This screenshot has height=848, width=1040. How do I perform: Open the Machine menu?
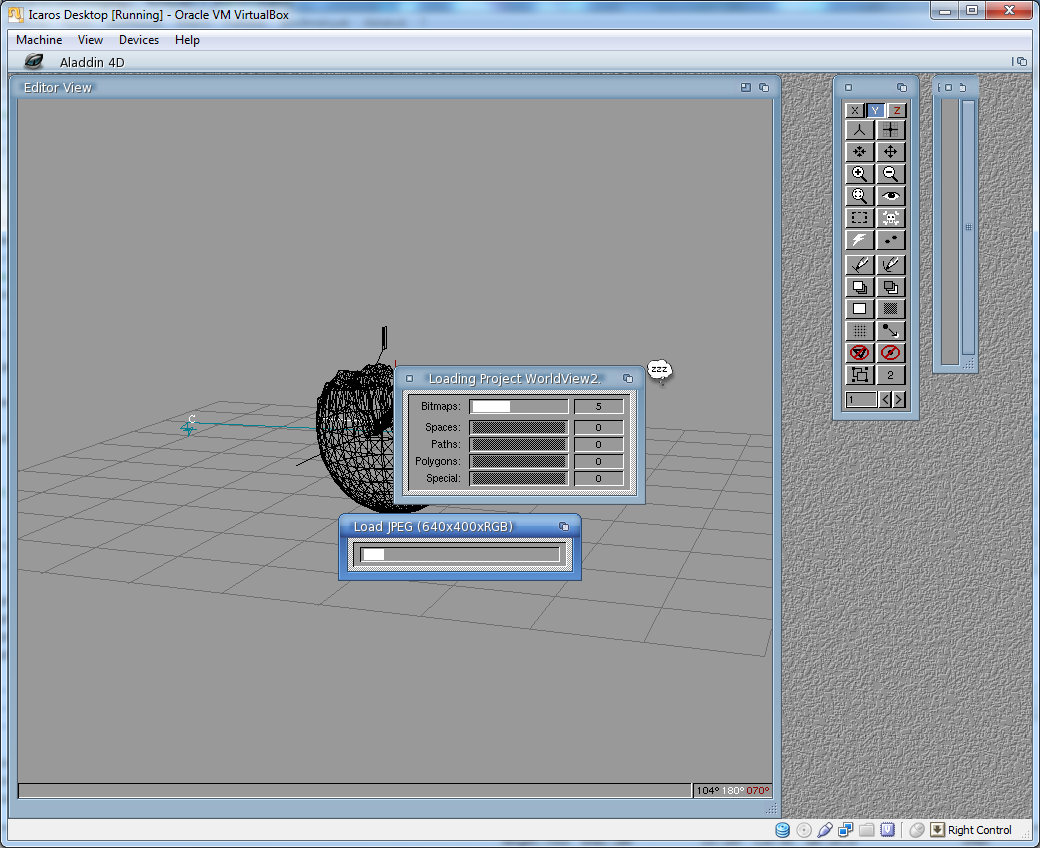pos(39,40)
